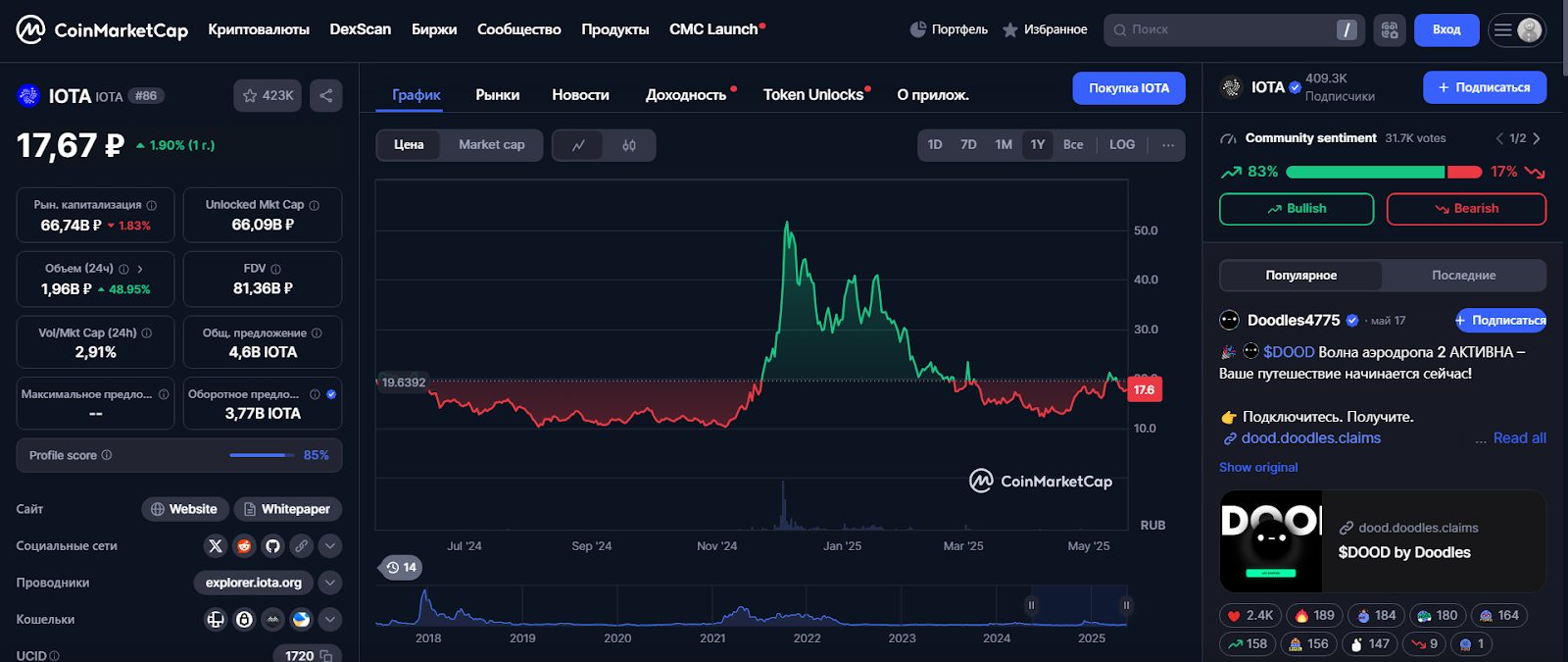The width and height of the screenshot is (1568, 662).
Task: Select the candlestick chart type icon
Action: click(x=629, y=145)
